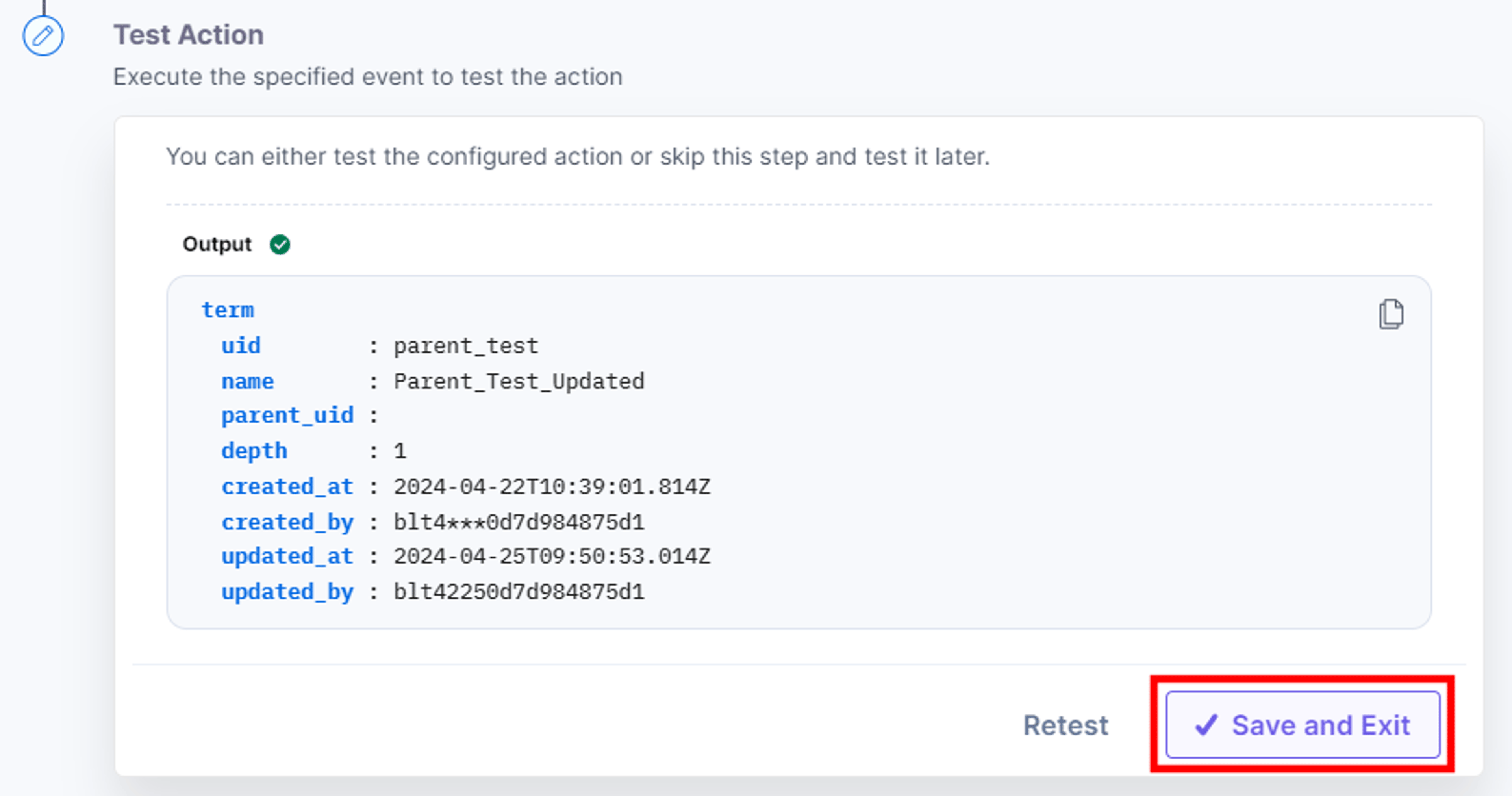Click the green success checkmark next to Output
Viewport: 1512px width, 796px height.
click(280, 244)
